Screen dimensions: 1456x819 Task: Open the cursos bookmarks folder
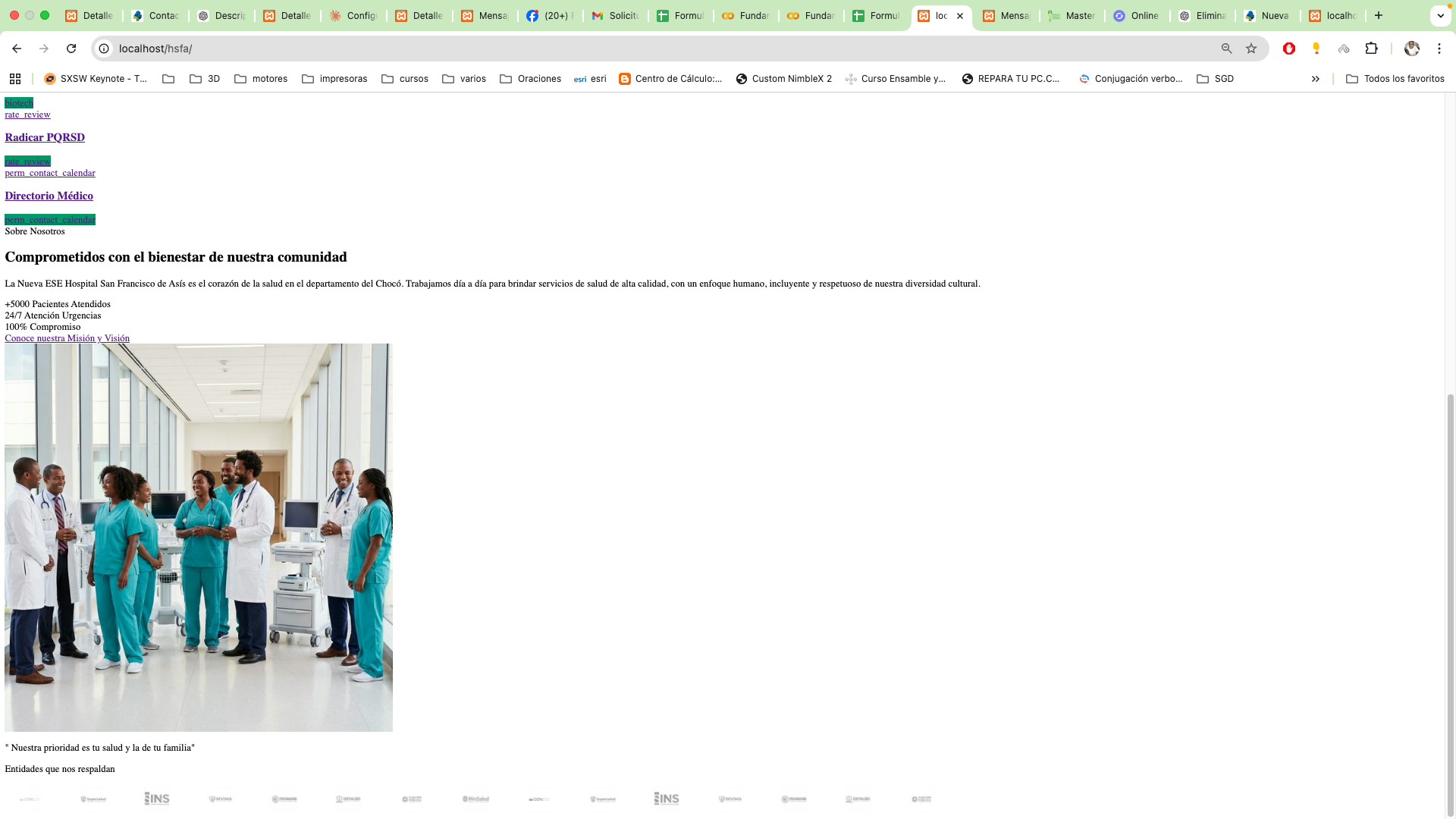(x=405, y=79)
